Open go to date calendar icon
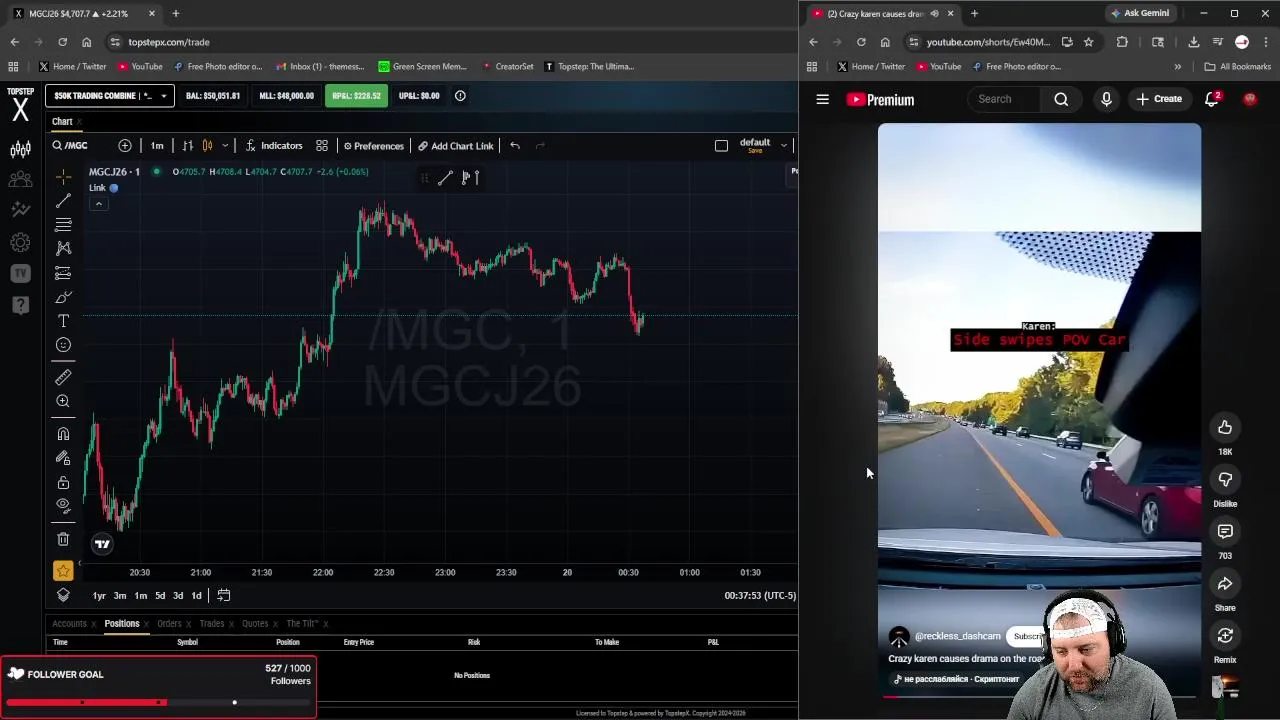The height and width of the screenshot is (720, 1280). pyautogui.click(x=224, y=596)
